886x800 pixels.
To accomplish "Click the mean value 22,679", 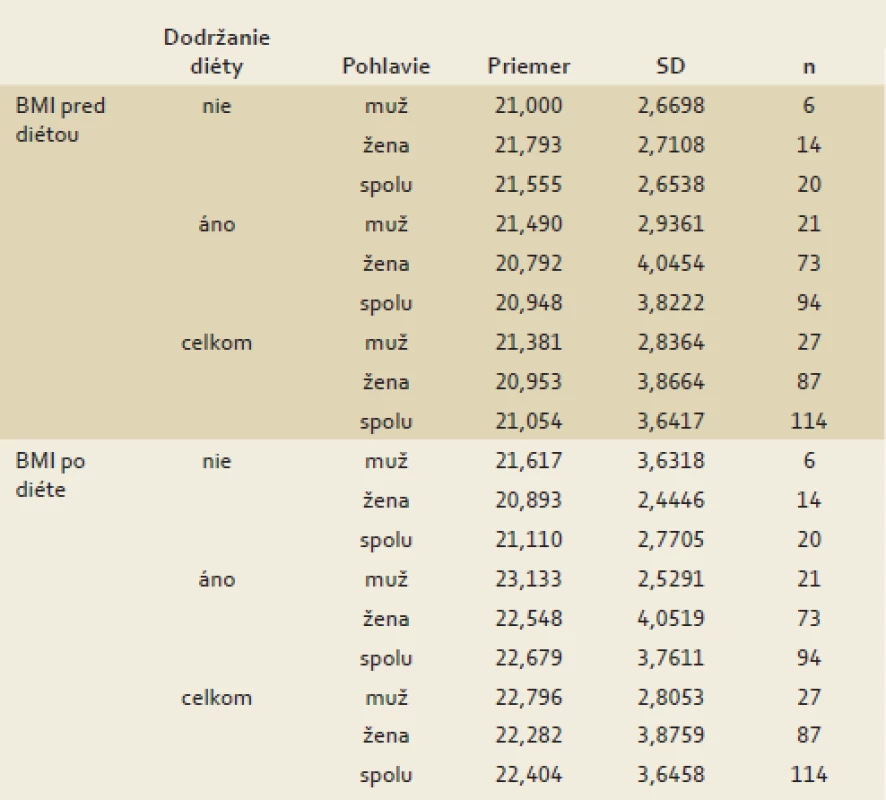I will point(528,658).
